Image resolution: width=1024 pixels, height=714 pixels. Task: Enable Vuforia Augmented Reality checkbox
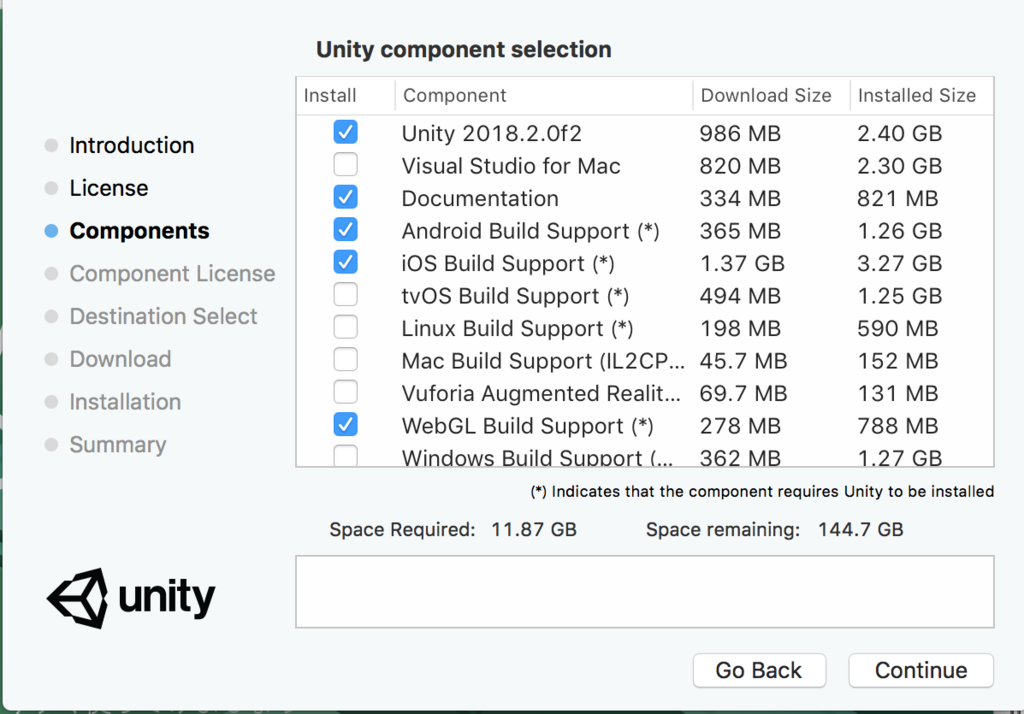345,392
